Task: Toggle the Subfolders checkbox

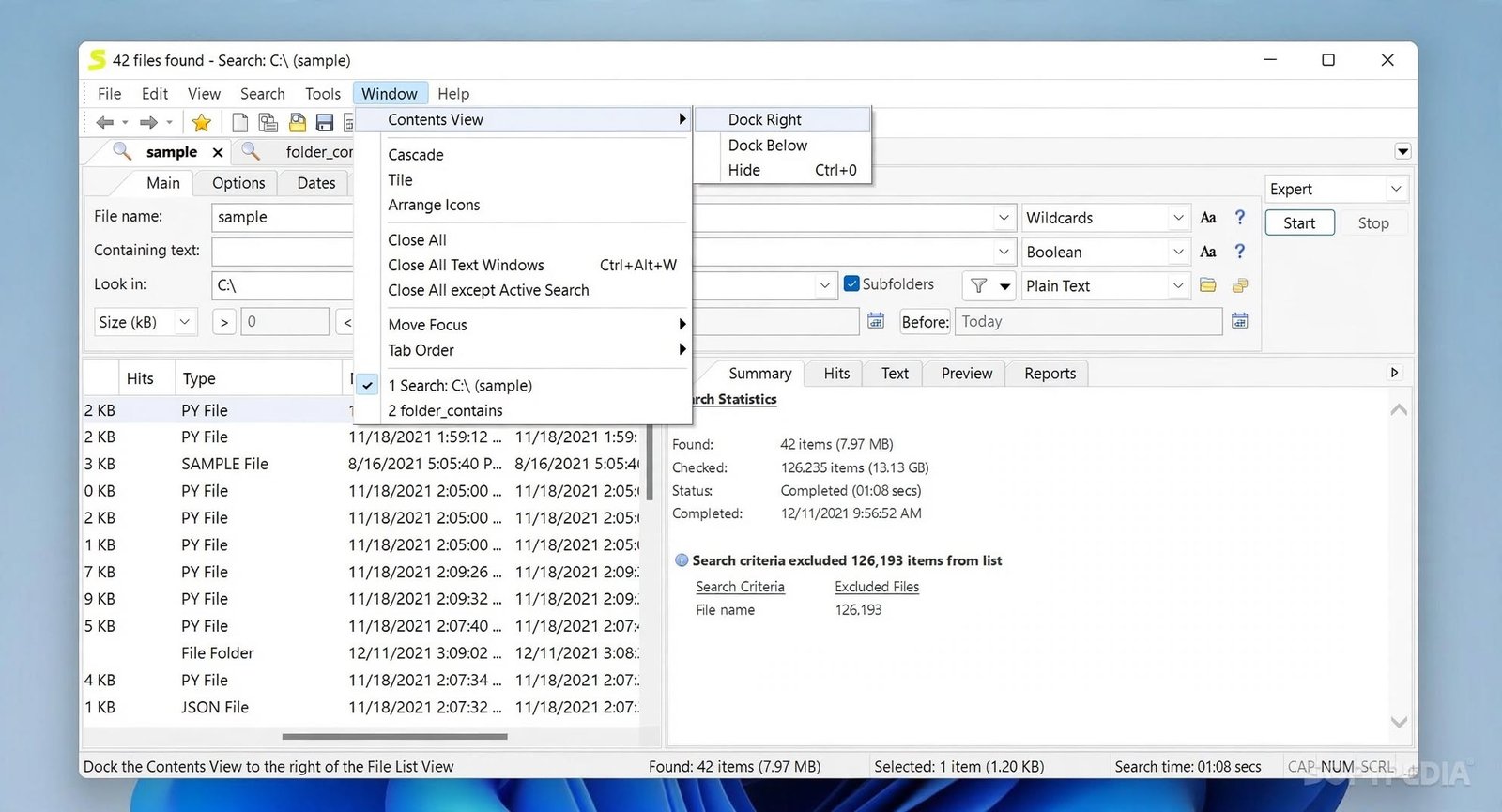Action: (x=851, y=283)
